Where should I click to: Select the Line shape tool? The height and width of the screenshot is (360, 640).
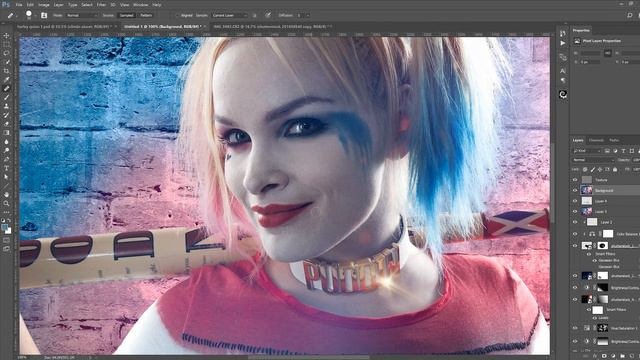tap(7, 186)
